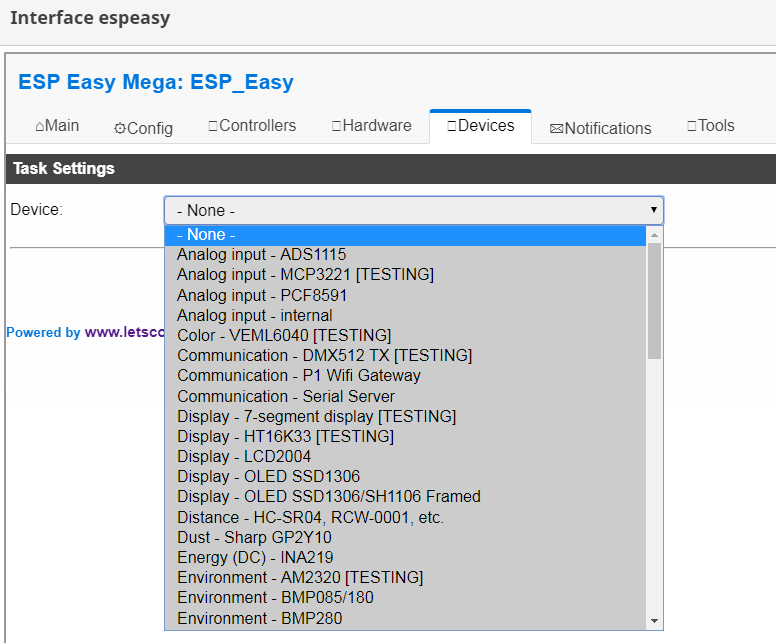Open the Notifications tab
Screen dimensions: 776x643
coord(600,129)
